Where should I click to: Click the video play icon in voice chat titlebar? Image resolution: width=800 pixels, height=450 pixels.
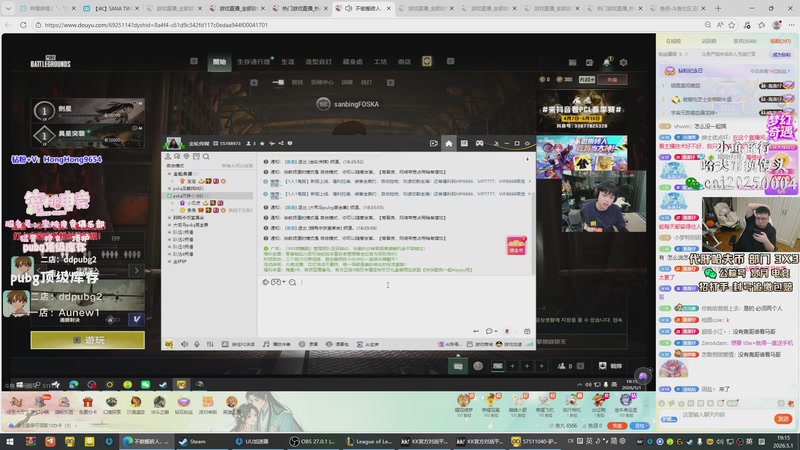point(433,143)
